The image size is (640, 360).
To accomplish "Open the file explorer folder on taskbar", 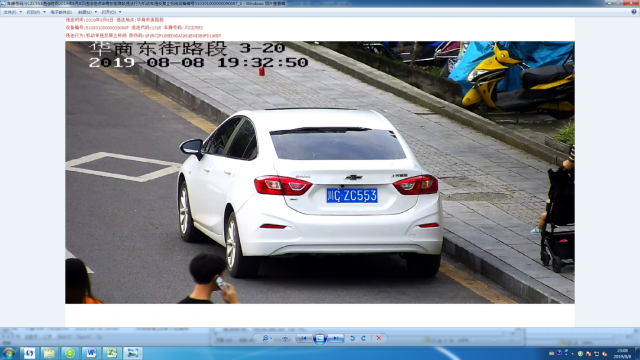I will tap(49, 353).
